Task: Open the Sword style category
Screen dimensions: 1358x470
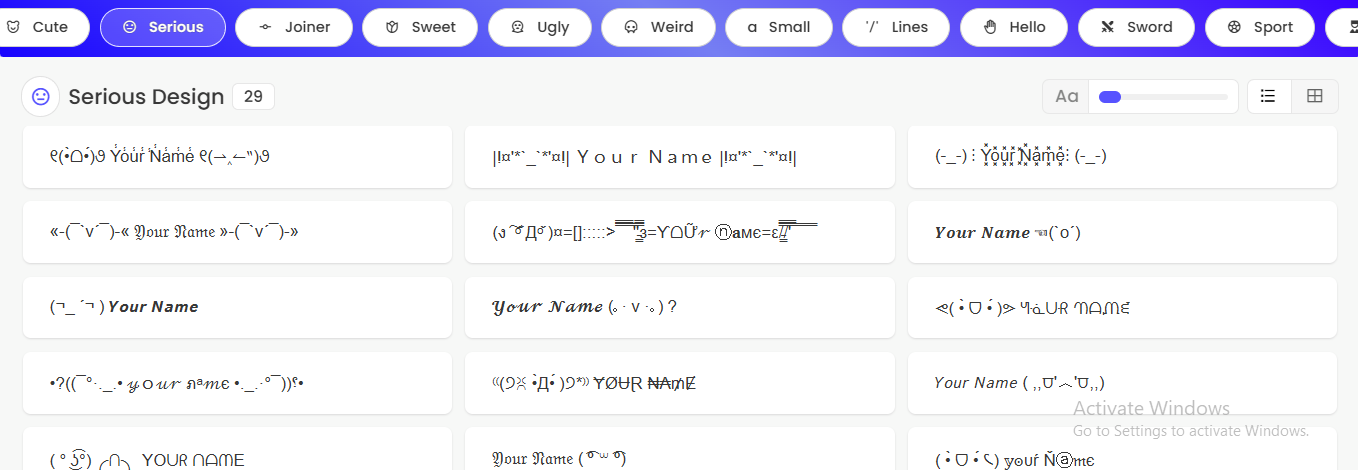Action: (1135, 27)
